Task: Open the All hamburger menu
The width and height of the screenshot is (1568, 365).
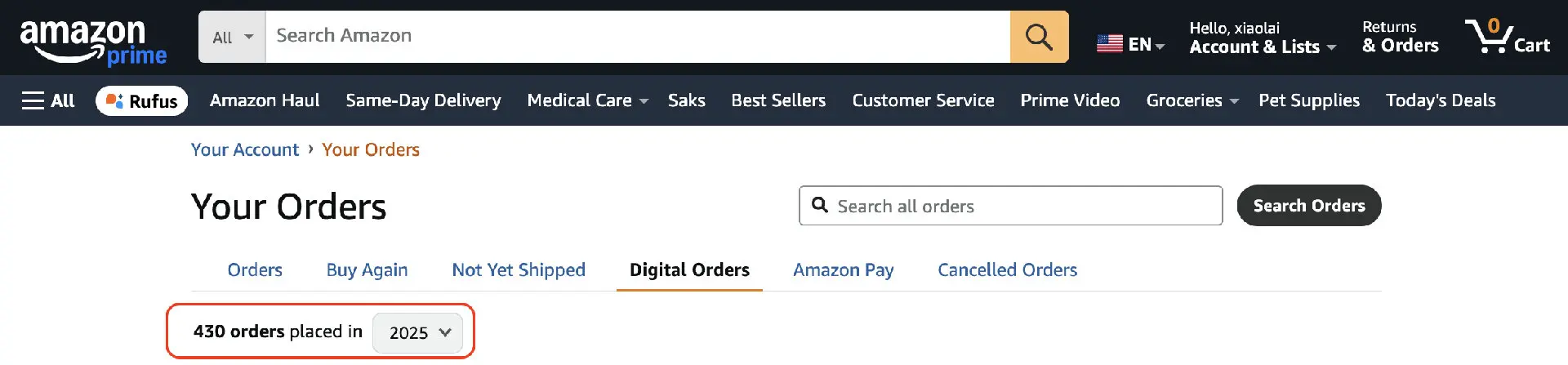Action: [x=48, y=100]
